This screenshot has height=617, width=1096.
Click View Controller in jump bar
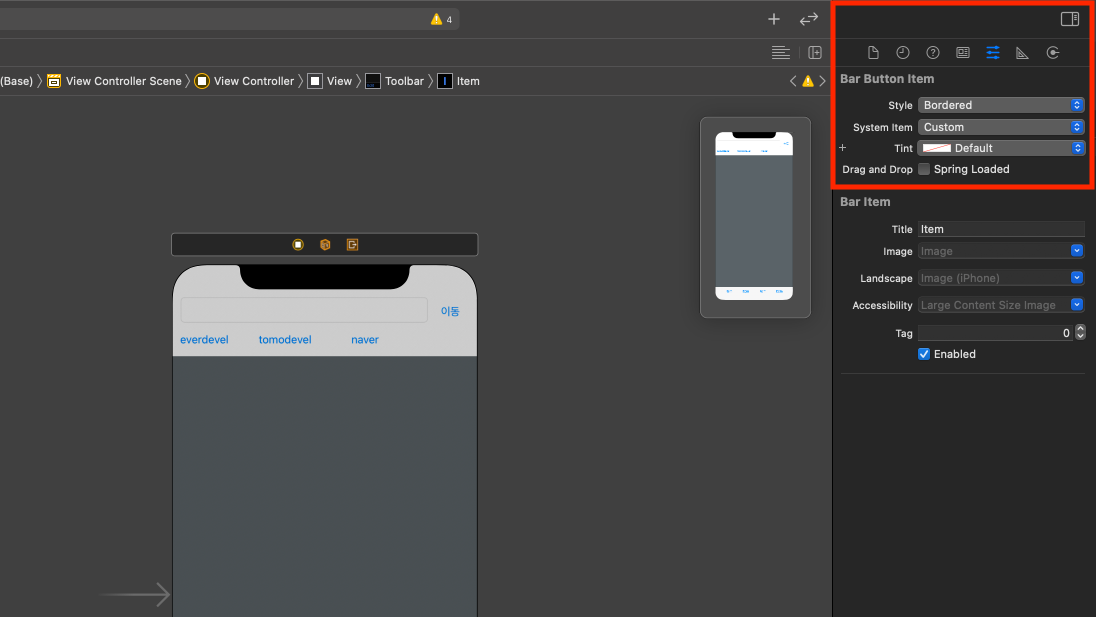pyautogui.click(x=254, y=81)
